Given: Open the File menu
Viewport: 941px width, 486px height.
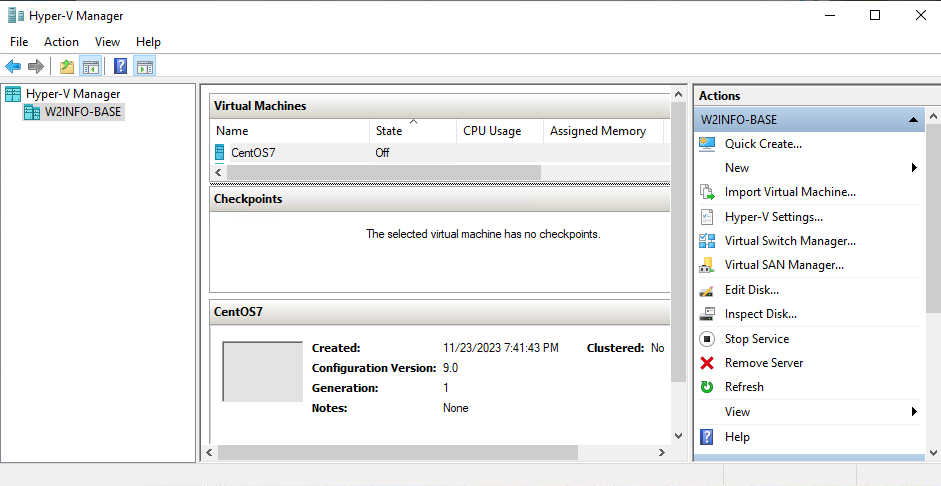Looking at the screenshot, I should point(19,42).
